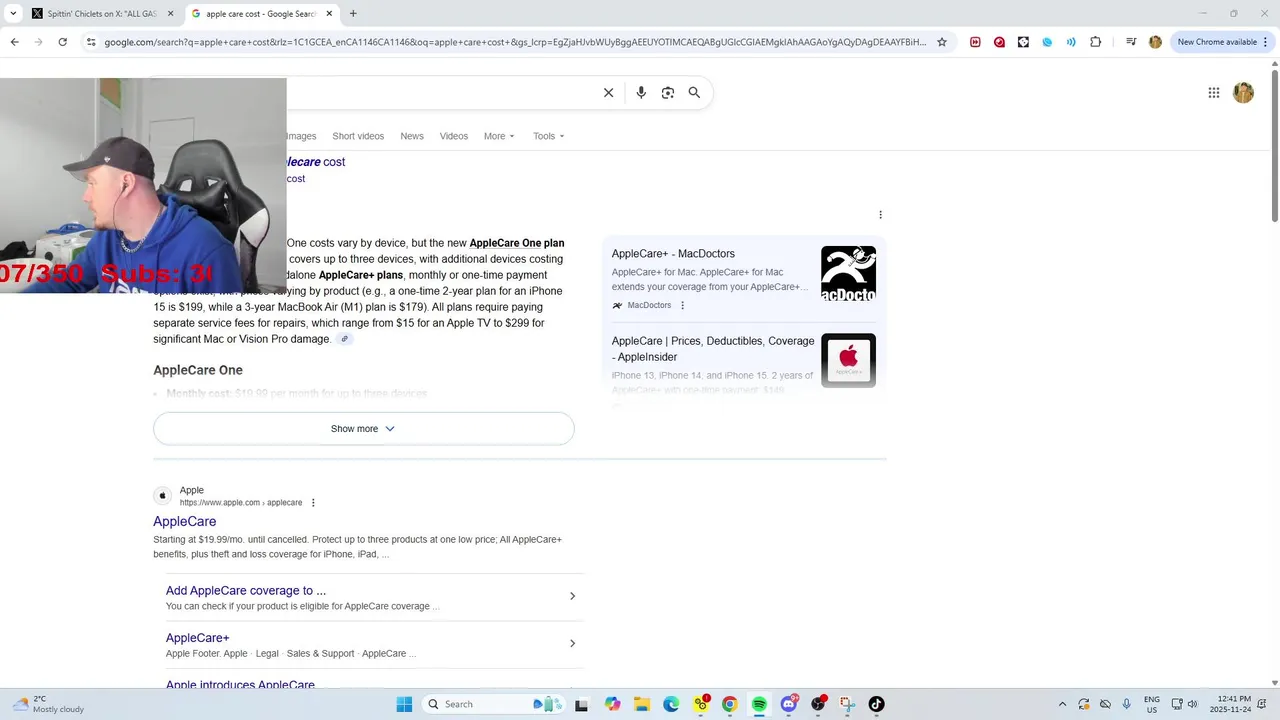Switch to Videos results
The height and width of the screenshot is (720, 1280).
(x=454, y=136)
